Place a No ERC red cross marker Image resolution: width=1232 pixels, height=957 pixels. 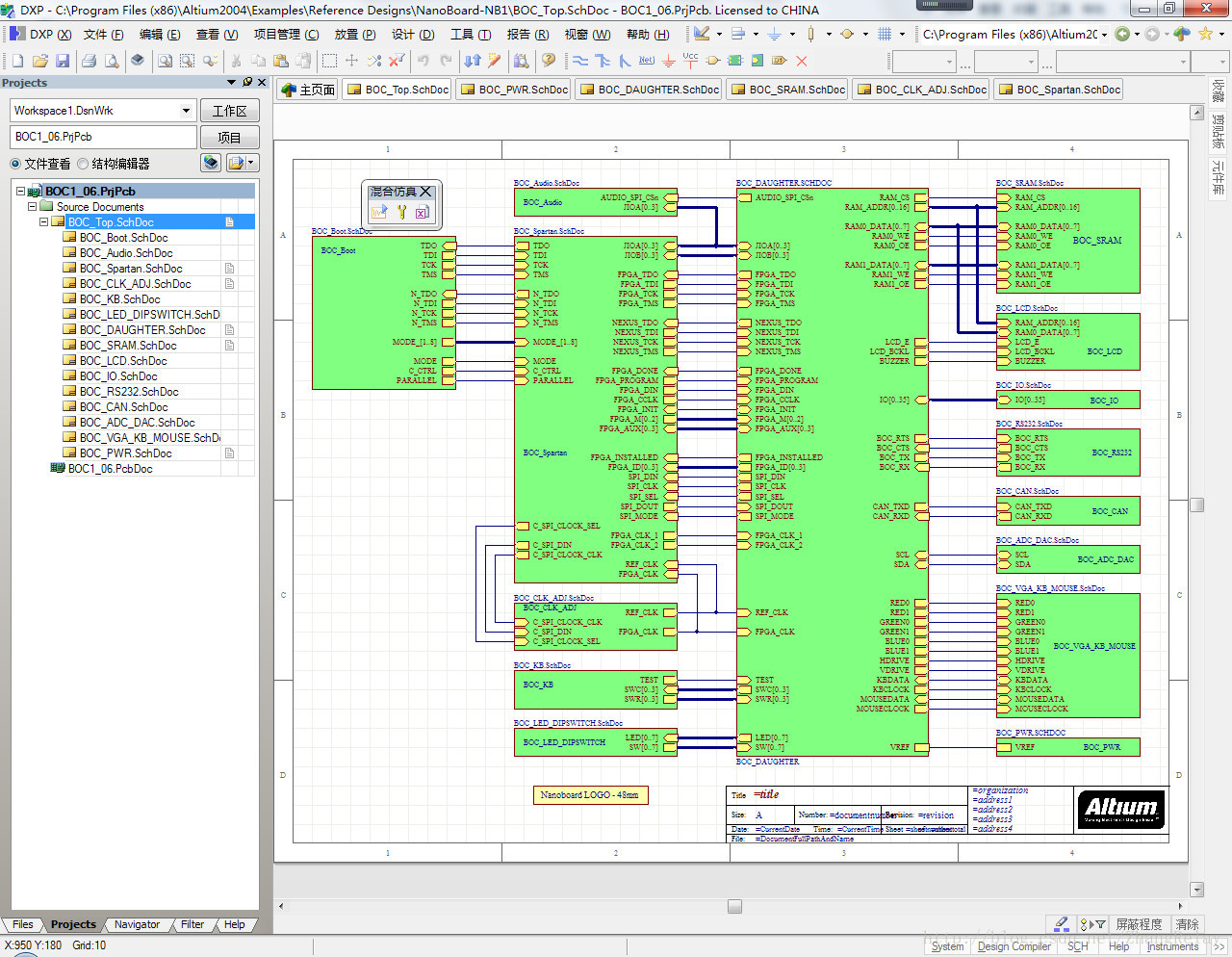(802, 61)
